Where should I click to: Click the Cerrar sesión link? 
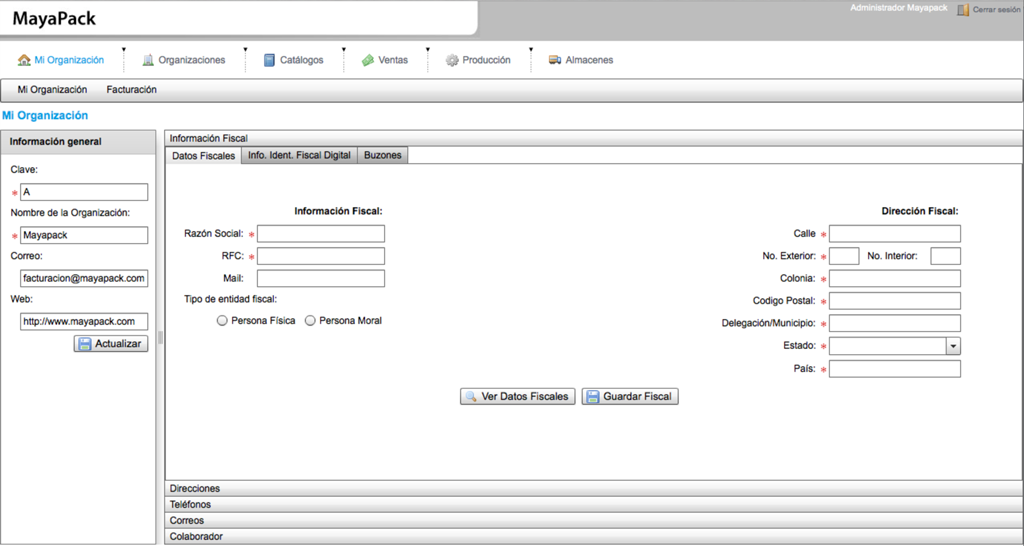coord(996,10)
